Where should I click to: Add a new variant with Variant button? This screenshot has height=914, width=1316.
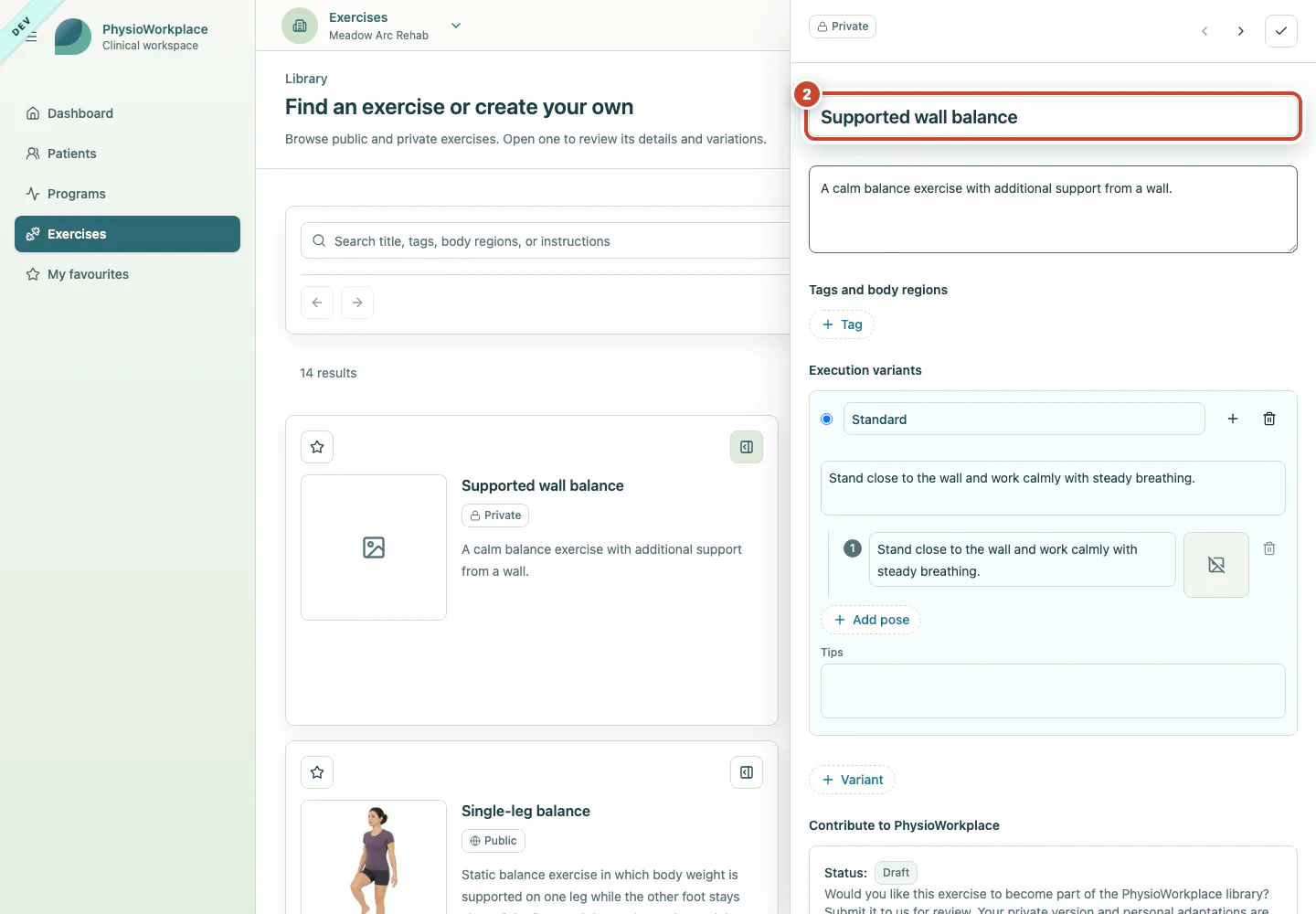(852, 780)
